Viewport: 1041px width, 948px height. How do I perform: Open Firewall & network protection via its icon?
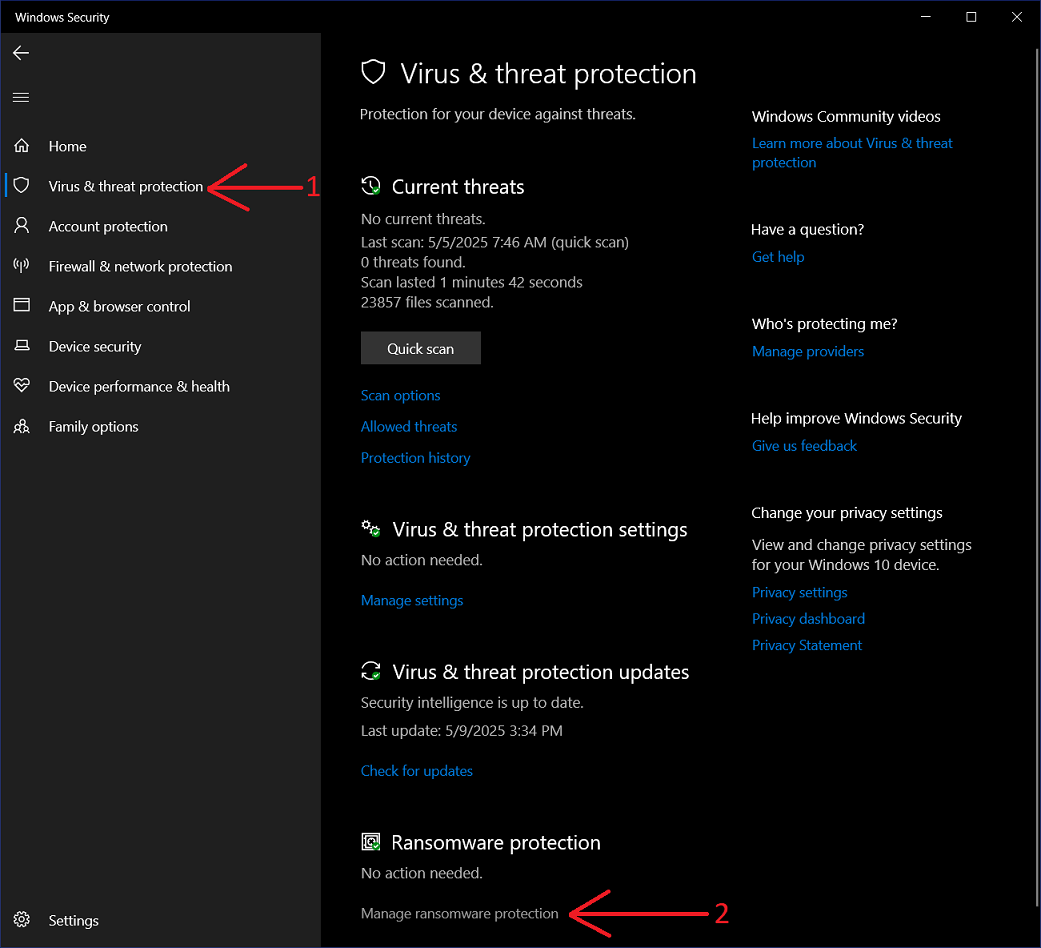point(21,265)
